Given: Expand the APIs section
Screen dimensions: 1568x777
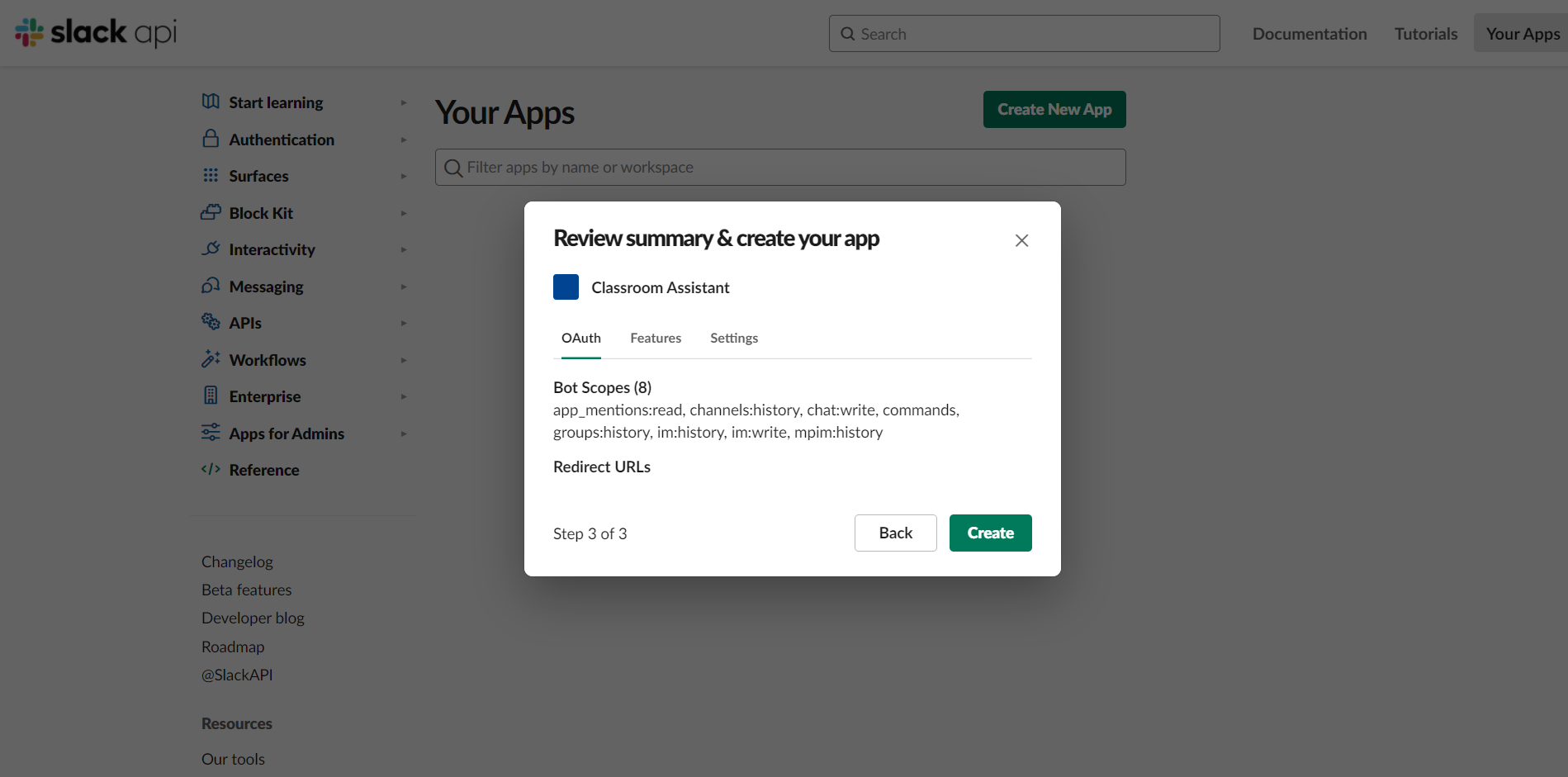Looking at the screenshot, I should coord(404,323).
